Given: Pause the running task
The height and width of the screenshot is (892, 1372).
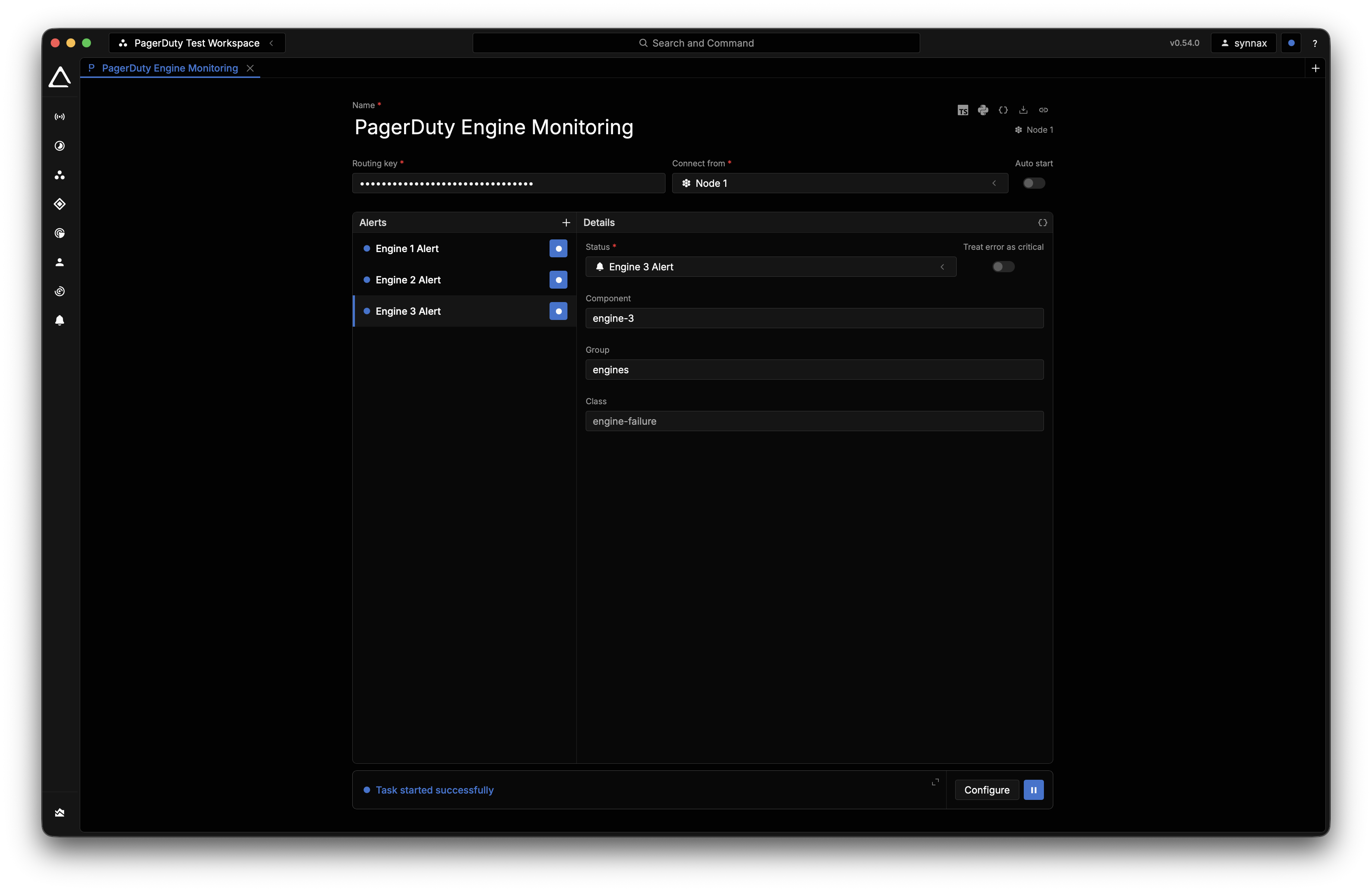Looking at the screenshot, I should pyautogui.click(x=1033, y=790).
